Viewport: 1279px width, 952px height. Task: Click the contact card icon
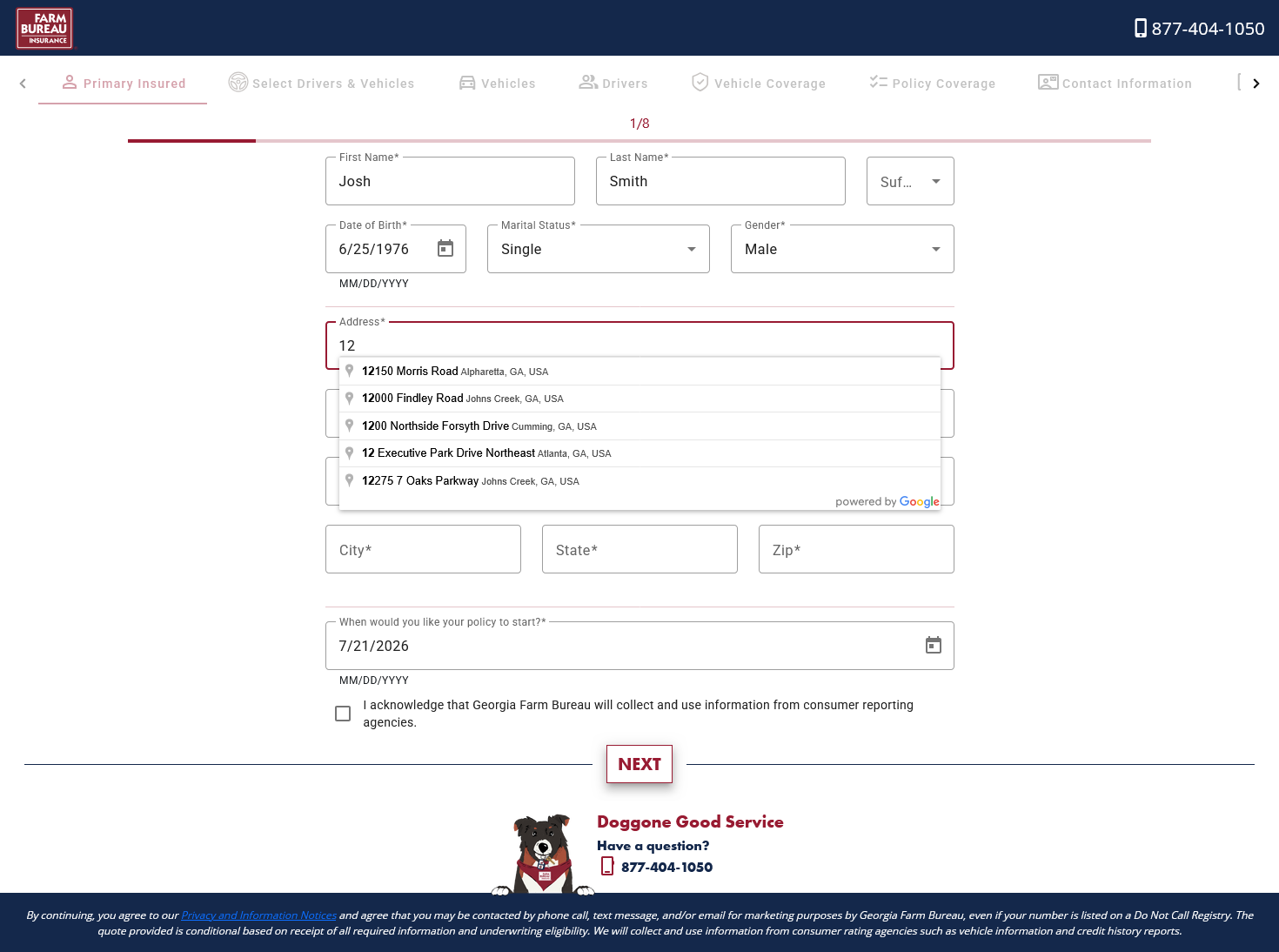click(1048, 83)
